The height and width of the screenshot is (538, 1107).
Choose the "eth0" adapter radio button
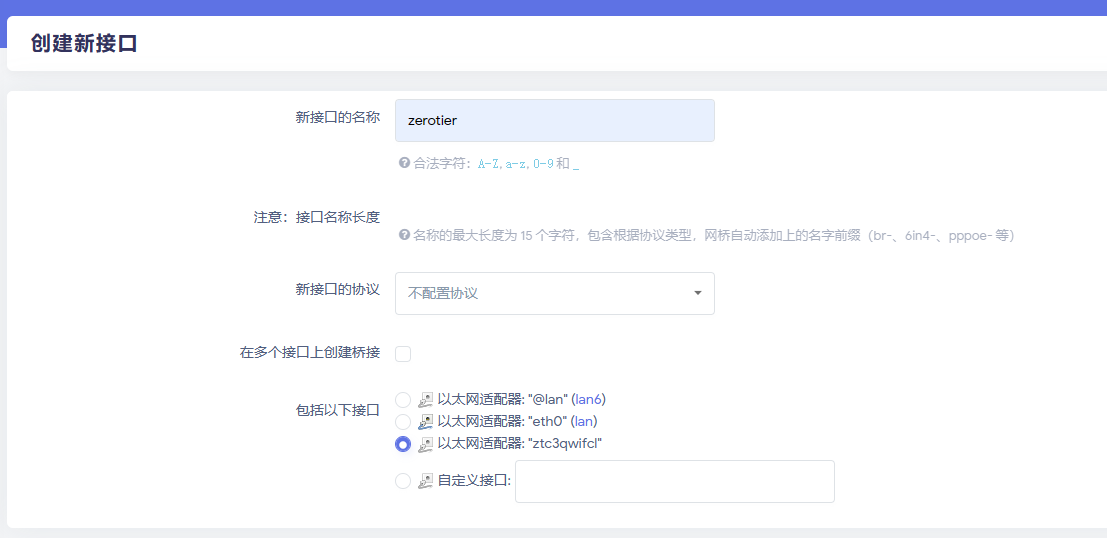pyautogui.click(x=403, y=422)
